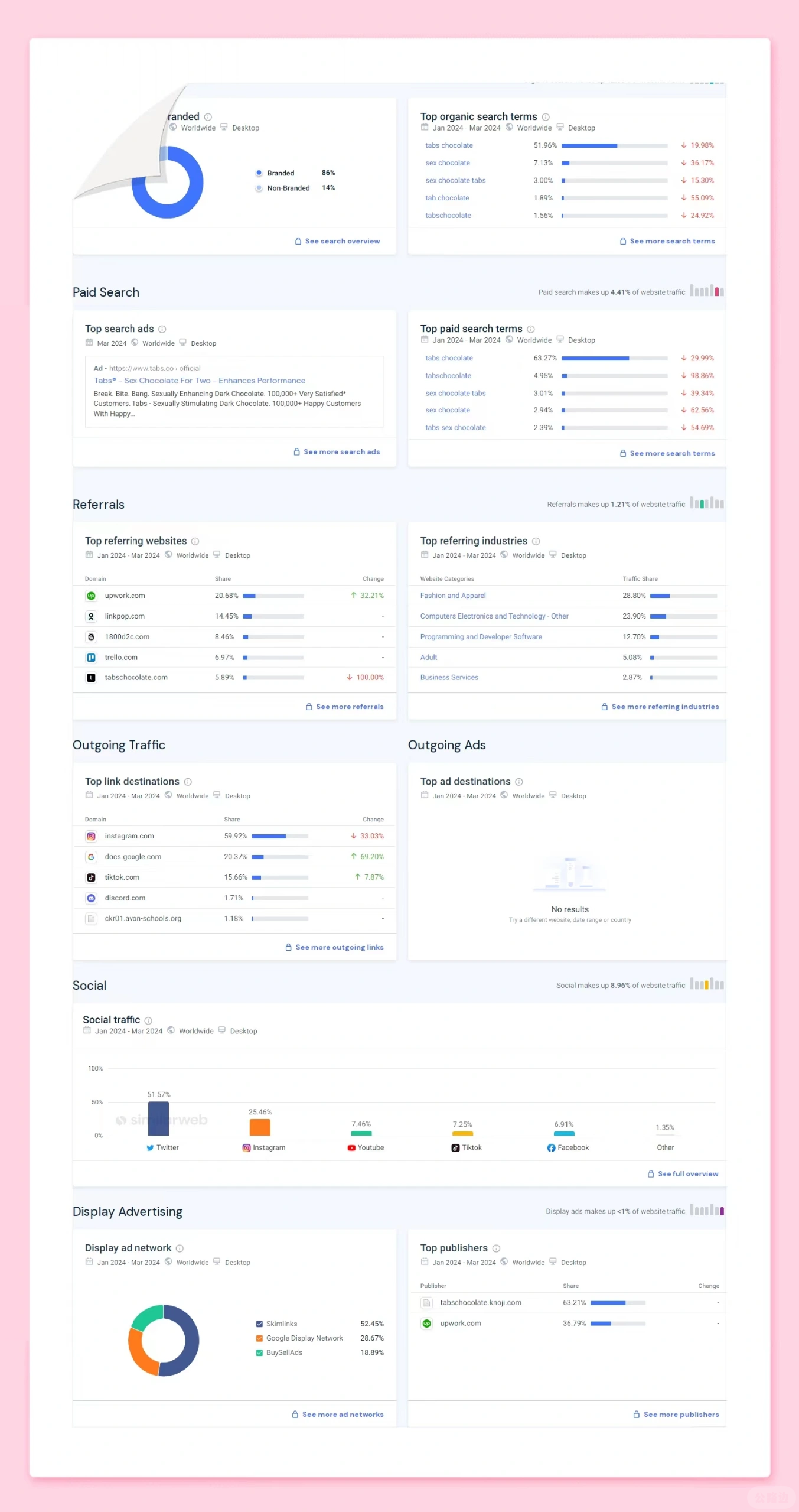Viewport: 799px width, 1512px height.
Task: Toggle Non-Branded legend marker
Action: coord(259,188)
